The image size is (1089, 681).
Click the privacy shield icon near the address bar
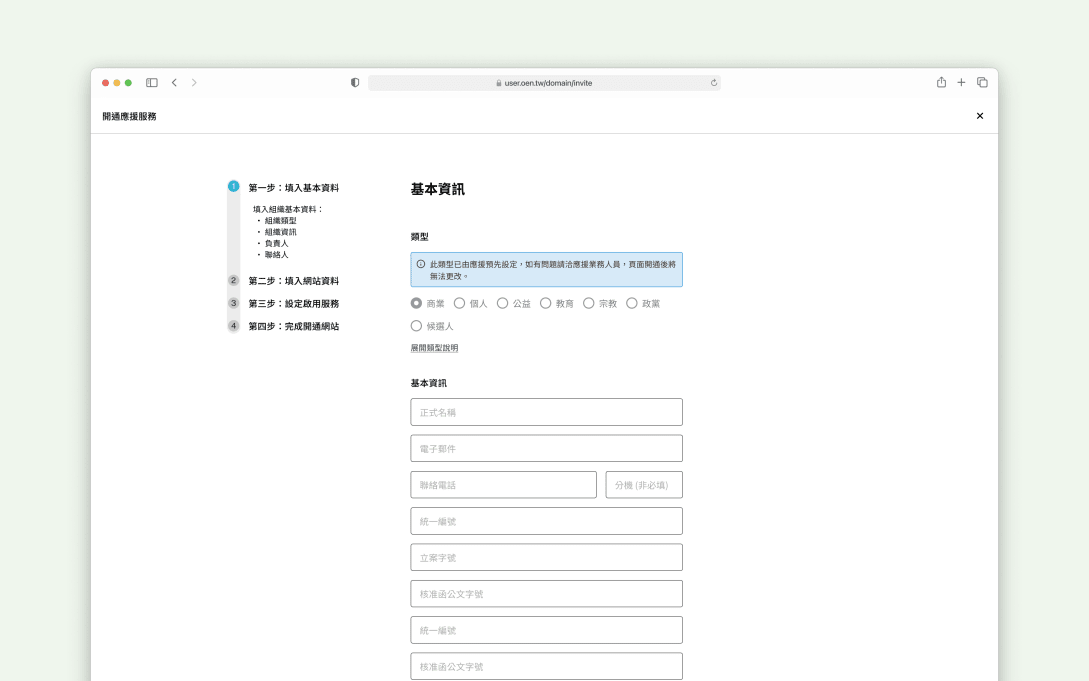pos(354,82)
